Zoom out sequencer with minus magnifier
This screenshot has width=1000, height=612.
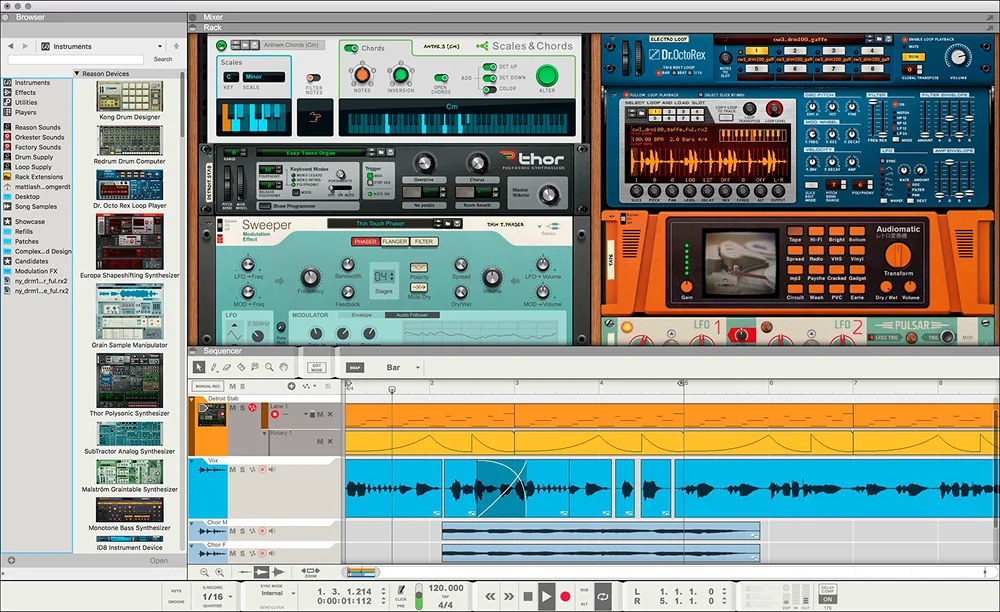tap(204, 572)
